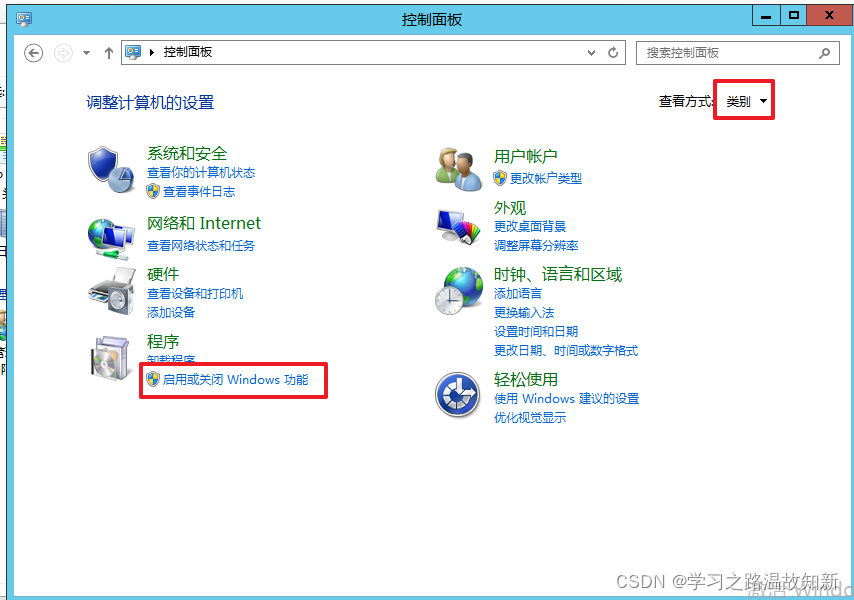Click 调整屏幕分辨率 link

click(x=536, y=246)
